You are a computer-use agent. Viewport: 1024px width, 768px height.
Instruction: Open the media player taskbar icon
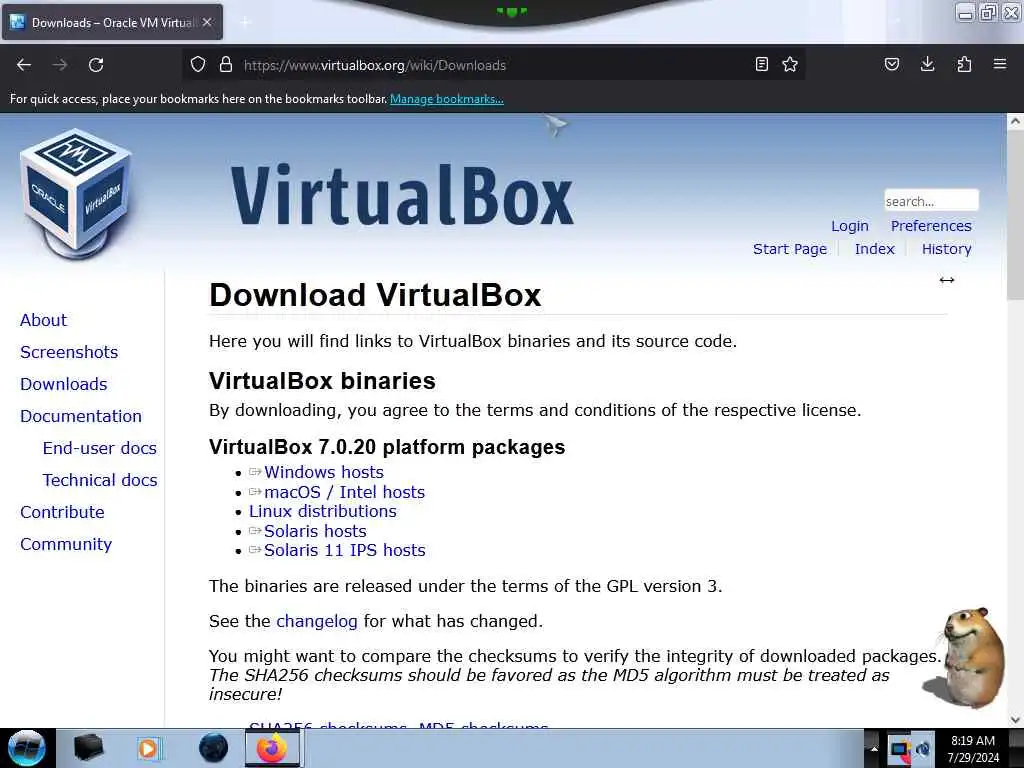[x=148, y=748]
